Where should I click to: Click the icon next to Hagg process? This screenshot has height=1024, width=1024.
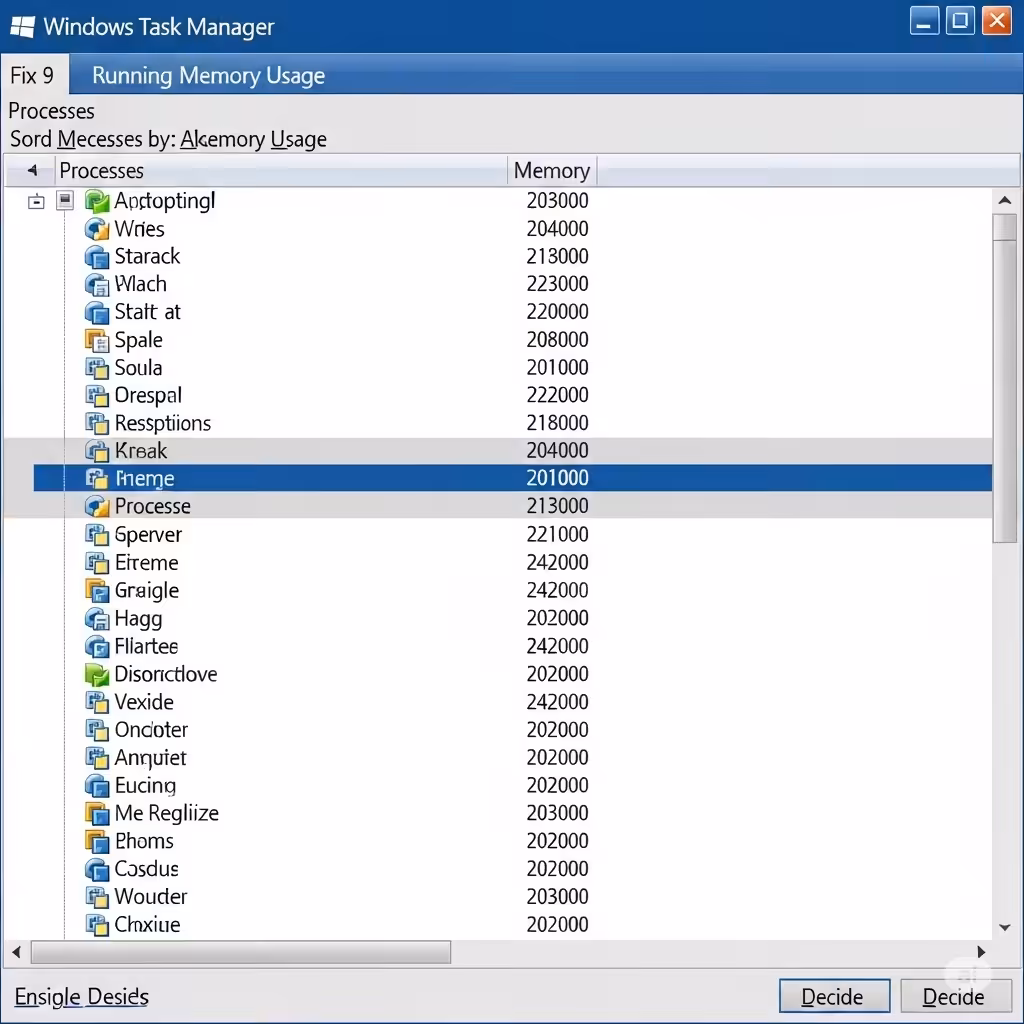(97, 618)
